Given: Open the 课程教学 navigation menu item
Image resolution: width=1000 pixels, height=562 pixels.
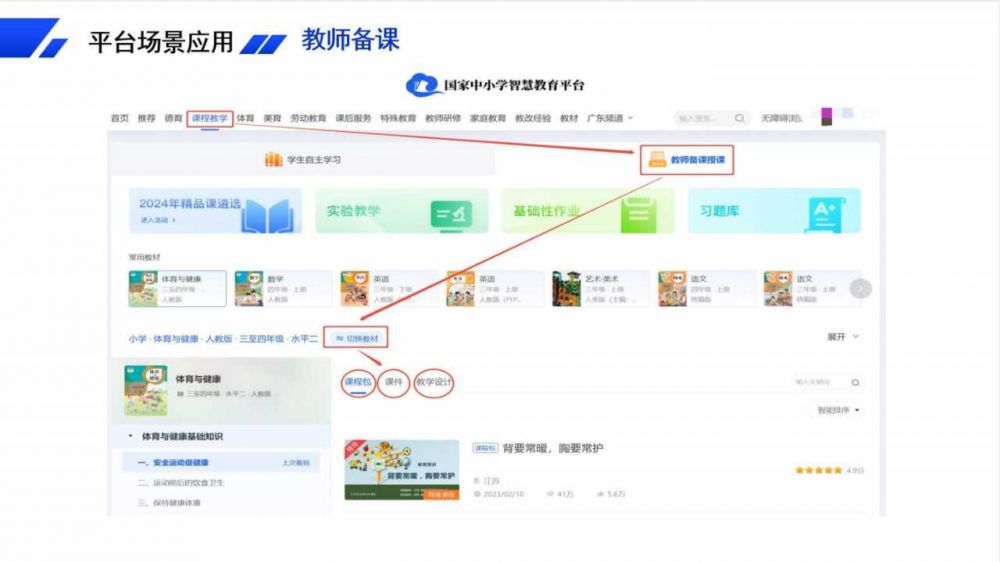Looking at the screenshot, I should coord(210,118).
